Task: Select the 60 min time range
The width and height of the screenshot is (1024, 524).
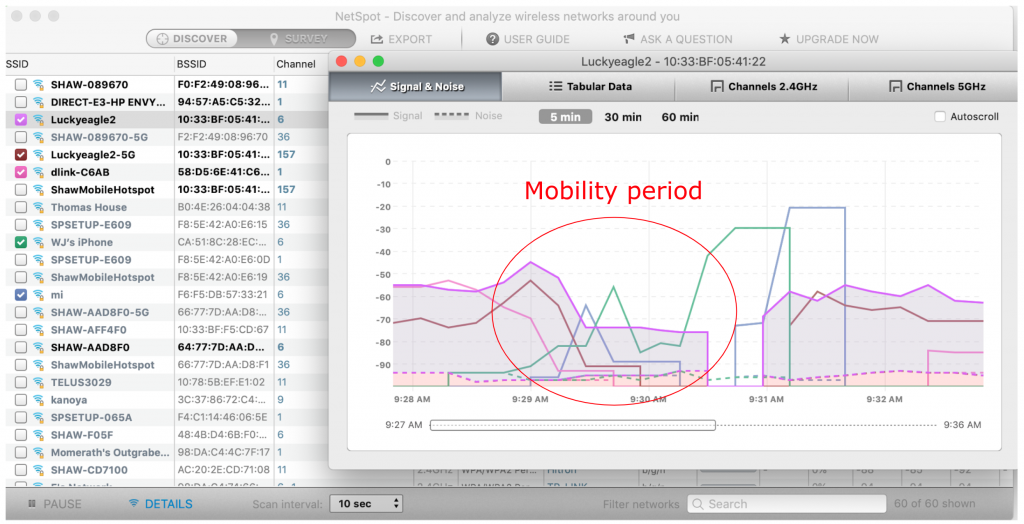Action: [680, 117]
